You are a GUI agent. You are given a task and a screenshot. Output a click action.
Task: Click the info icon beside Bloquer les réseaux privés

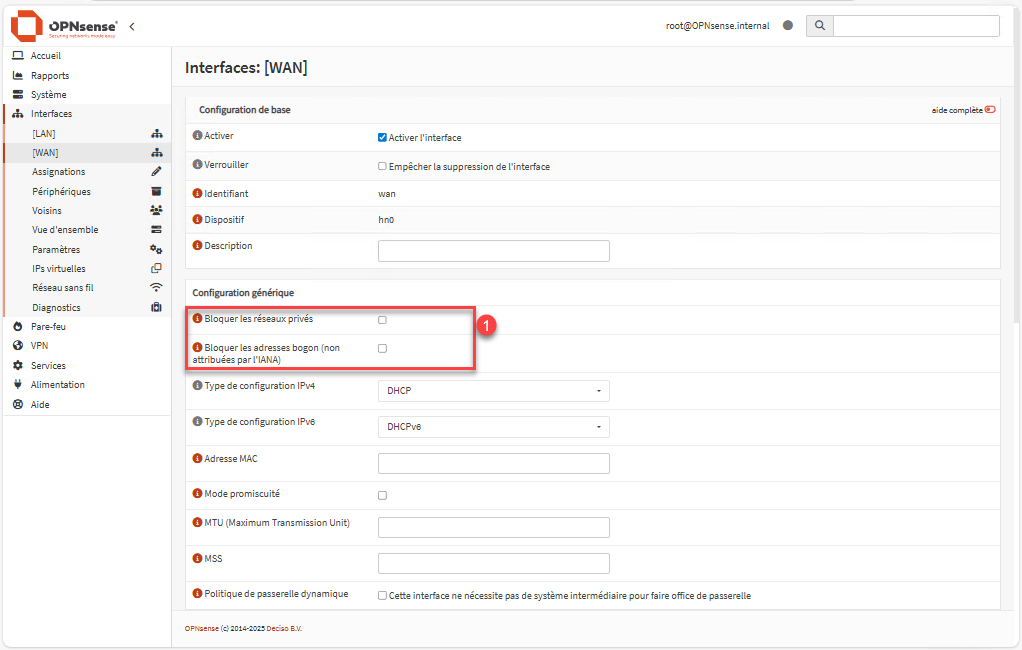tap(197, 319)
